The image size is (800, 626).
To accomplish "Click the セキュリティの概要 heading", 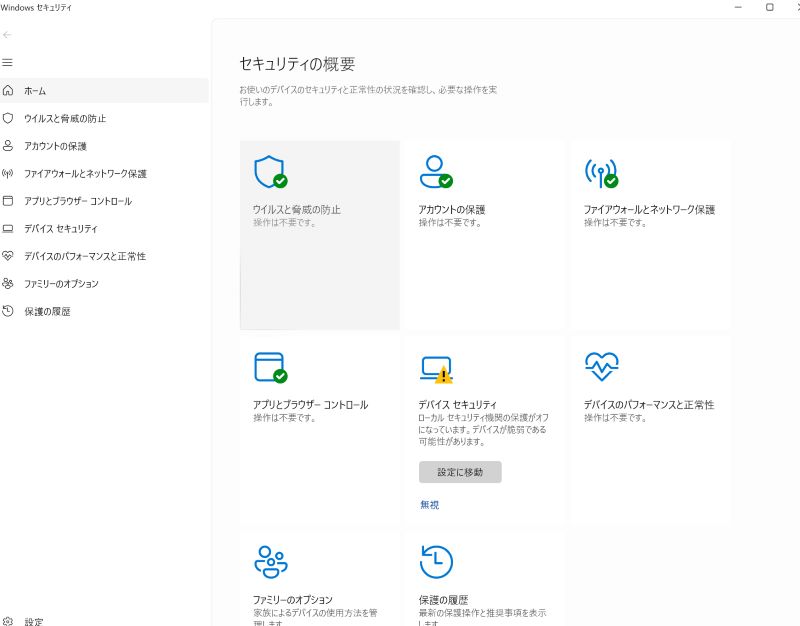I will tap(297, 64).
